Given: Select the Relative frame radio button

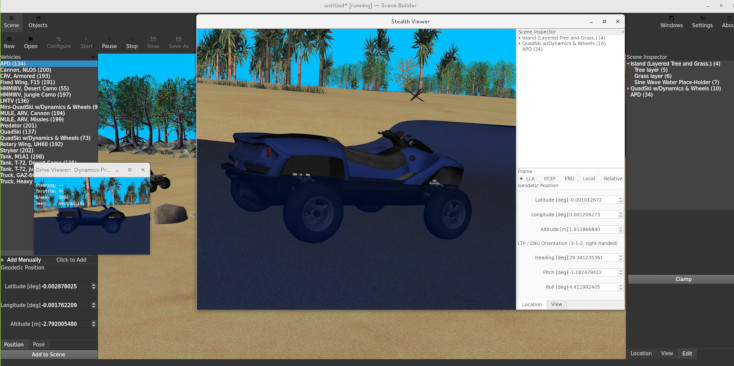Looking at the screenshot, I should tap(609, 179).
